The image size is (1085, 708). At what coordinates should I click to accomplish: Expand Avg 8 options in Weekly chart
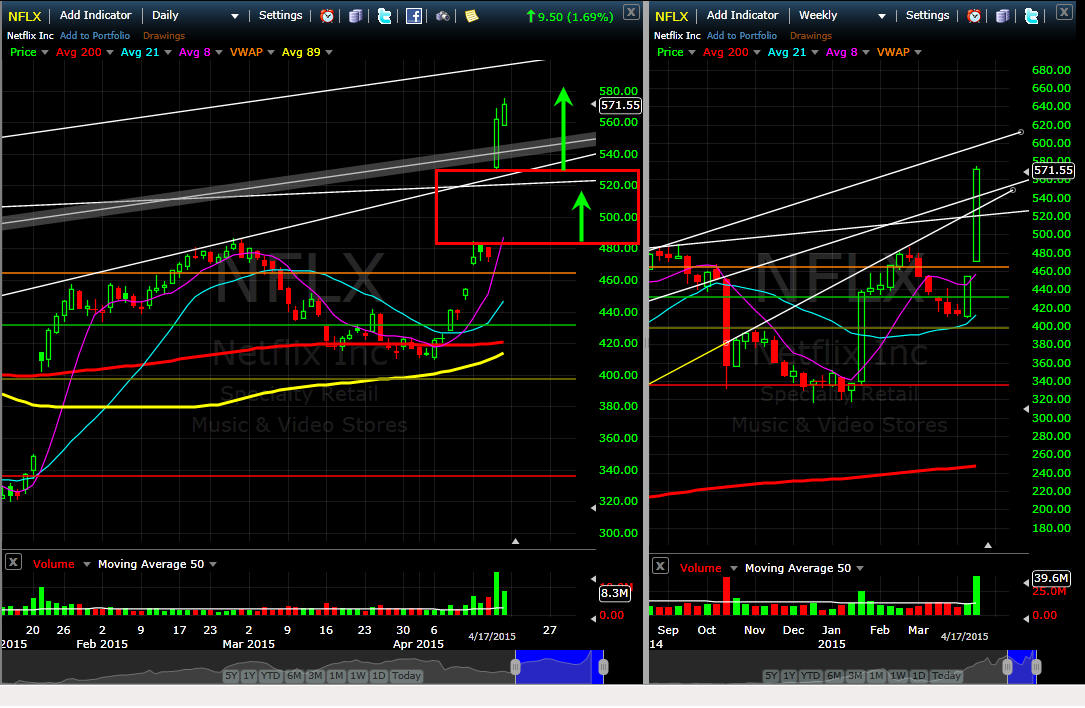pyautogui.click(x=866, y=53)
